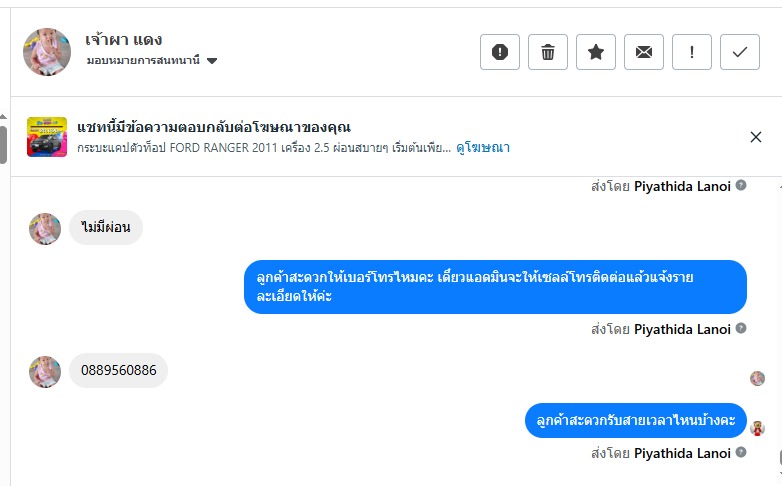This screenshot has width=782, height=486.
Task: Click the blue 'ลูกค้าสะดวกรับสายเวลาไหนบ้างคะ' message bubble
Action: click(x=636, y=420)
